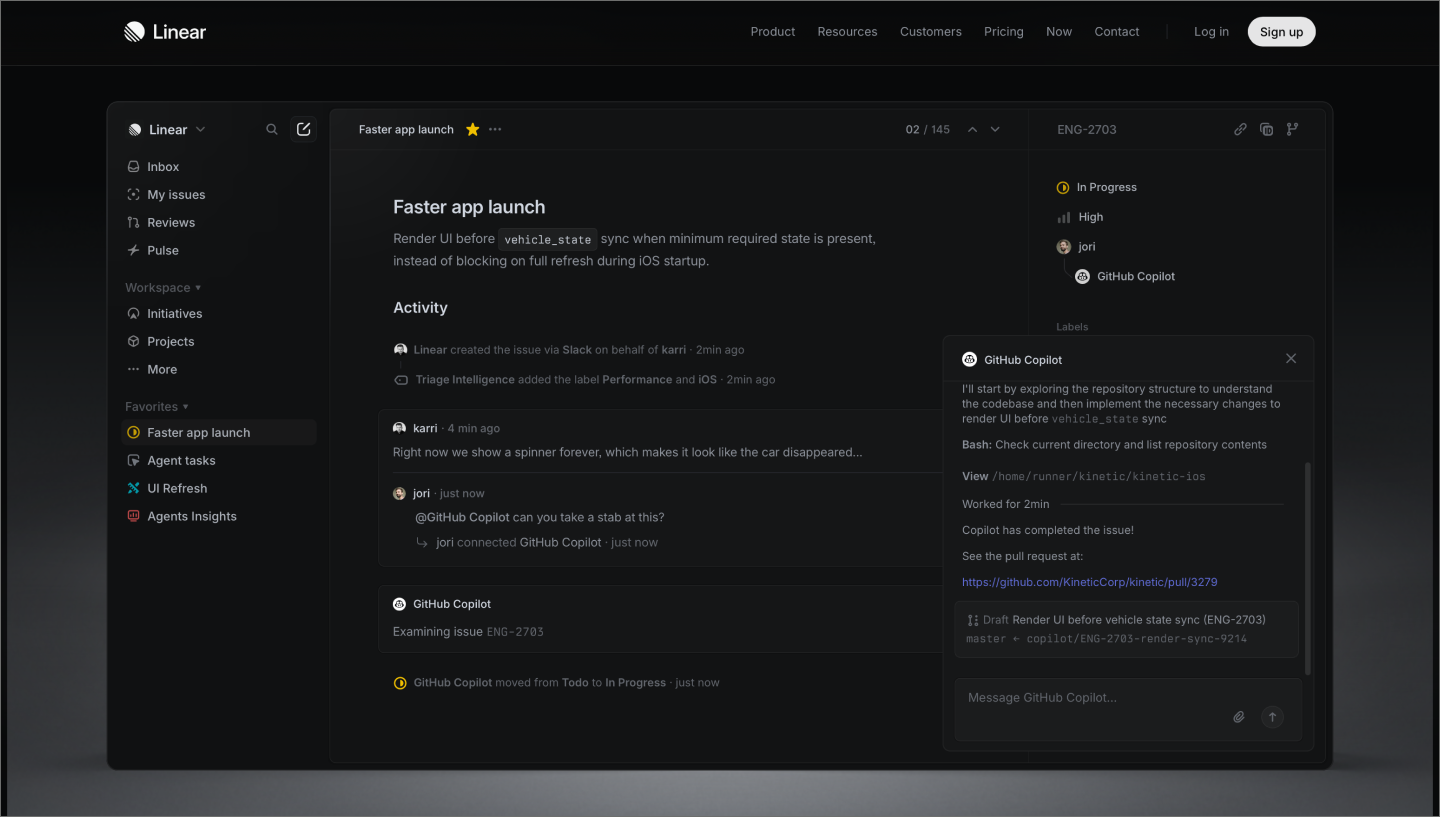This screenshot has height=817, width=1440.
Task: Copy the issue ID with the copy icon
Action: click(1266, 129)
